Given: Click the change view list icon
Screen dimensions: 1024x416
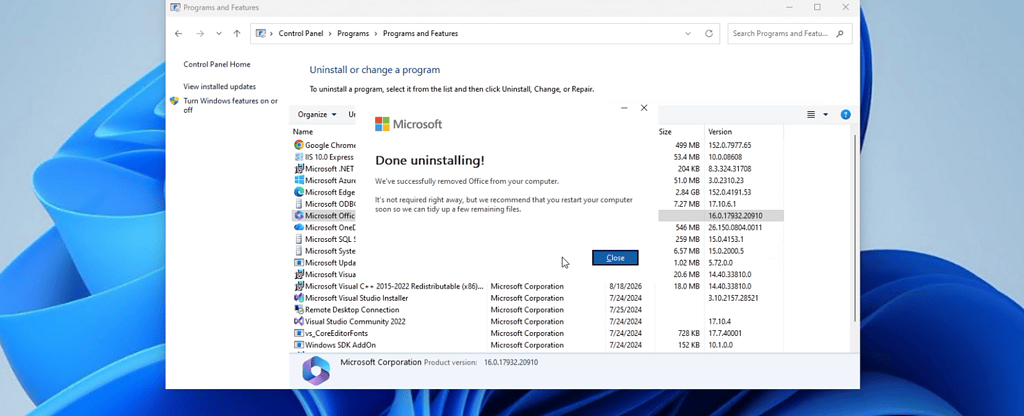Looking at the screenshot, I should (811, 114).
